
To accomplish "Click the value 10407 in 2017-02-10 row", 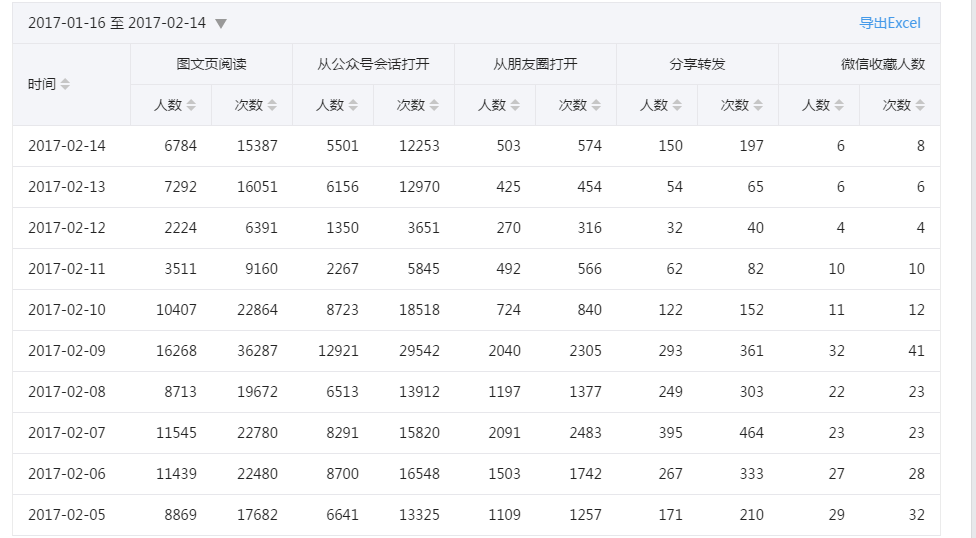I will (176, 310).
